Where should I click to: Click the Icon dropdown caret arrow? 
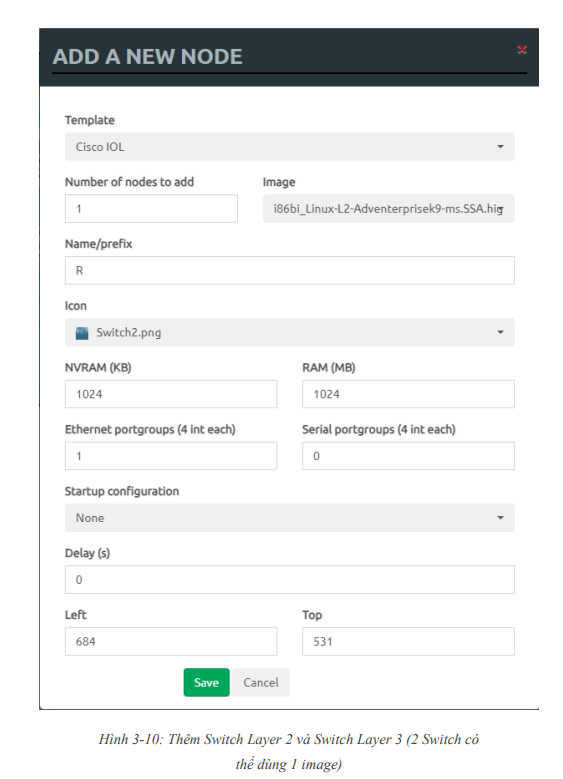coord(500,332)
